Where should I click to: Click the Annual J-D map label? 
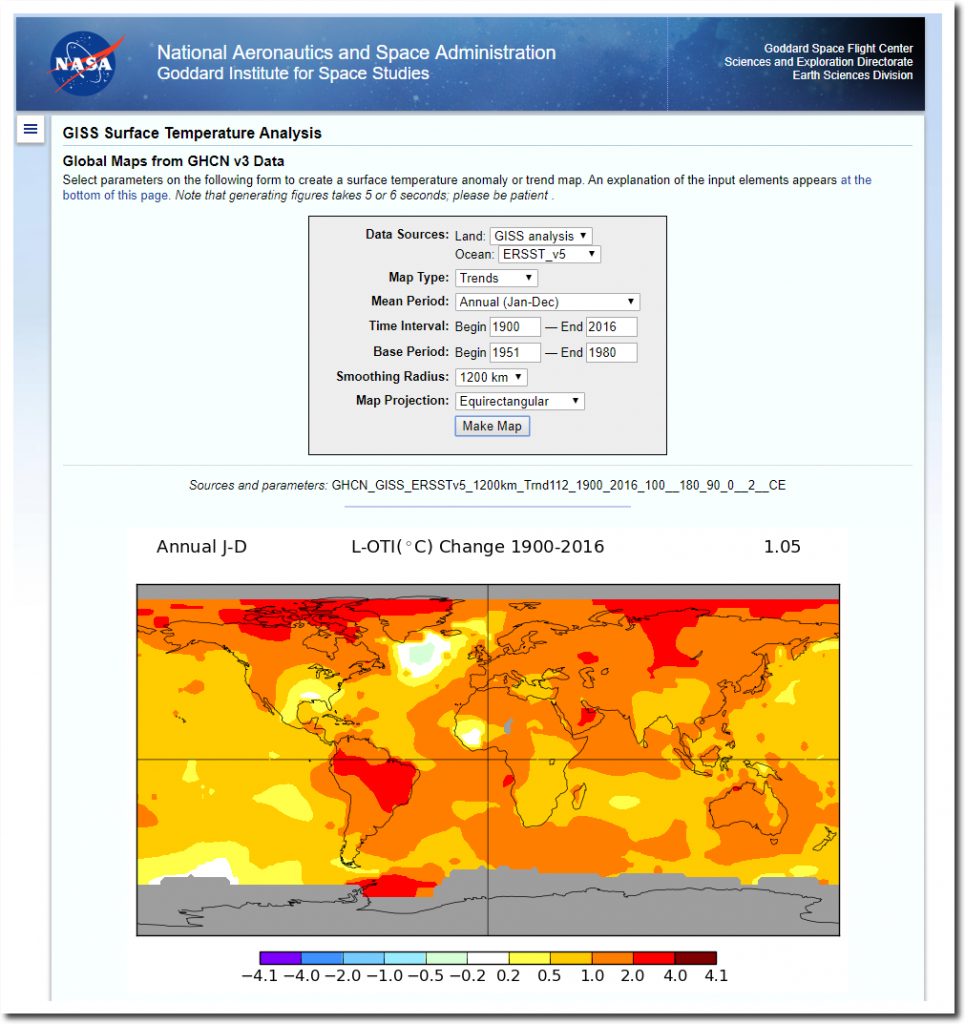tap(202, 547)
